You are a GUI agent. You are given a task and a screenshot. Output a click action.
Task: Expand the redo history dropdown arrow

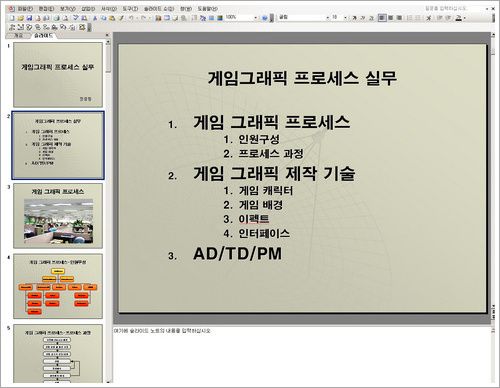[x=149, y=18]
